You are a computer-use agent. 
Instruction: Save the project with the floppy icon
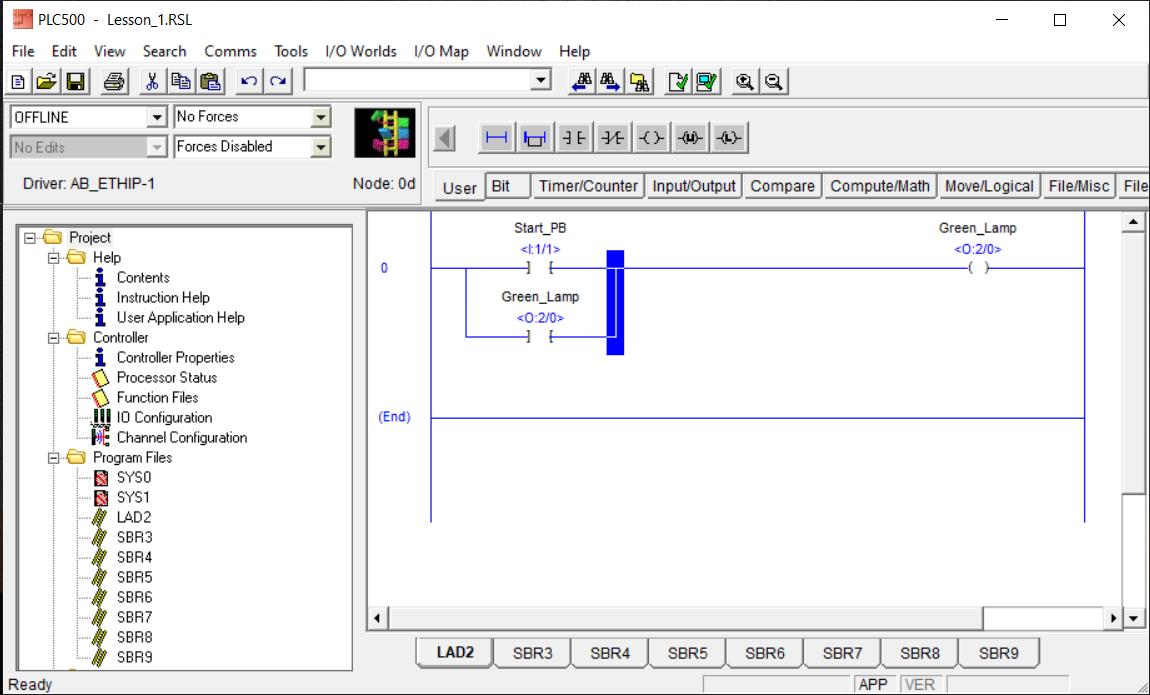[76, 81]
